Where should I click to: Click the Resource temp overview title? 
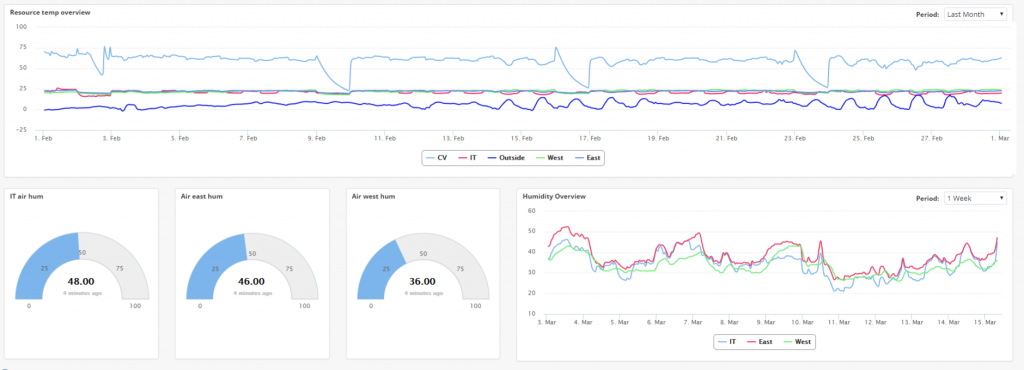pyautogui.click(x=50, y=12)
